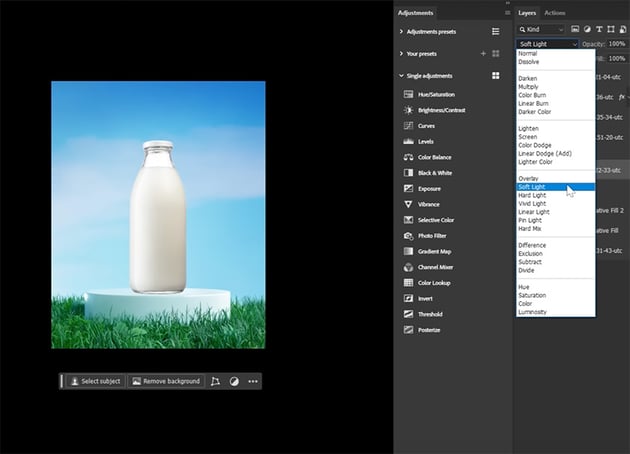The image size is (630, 454).
Task: Add a new preset with plus icon
Action: pos(483,53)
